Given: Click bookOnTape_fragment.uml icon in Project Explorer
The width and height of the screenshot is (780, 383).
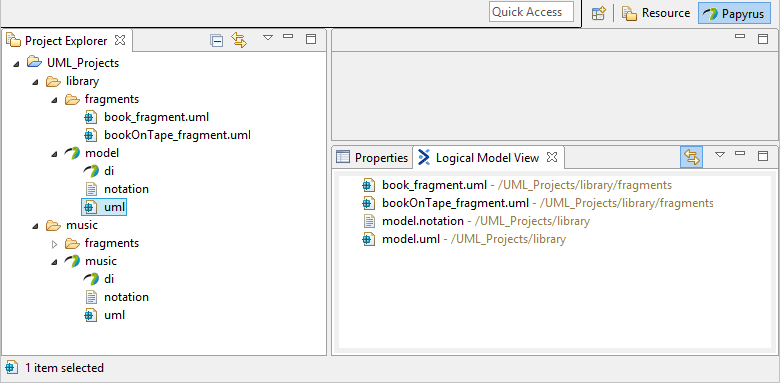Looking at the screenshot, I should 90,135.
